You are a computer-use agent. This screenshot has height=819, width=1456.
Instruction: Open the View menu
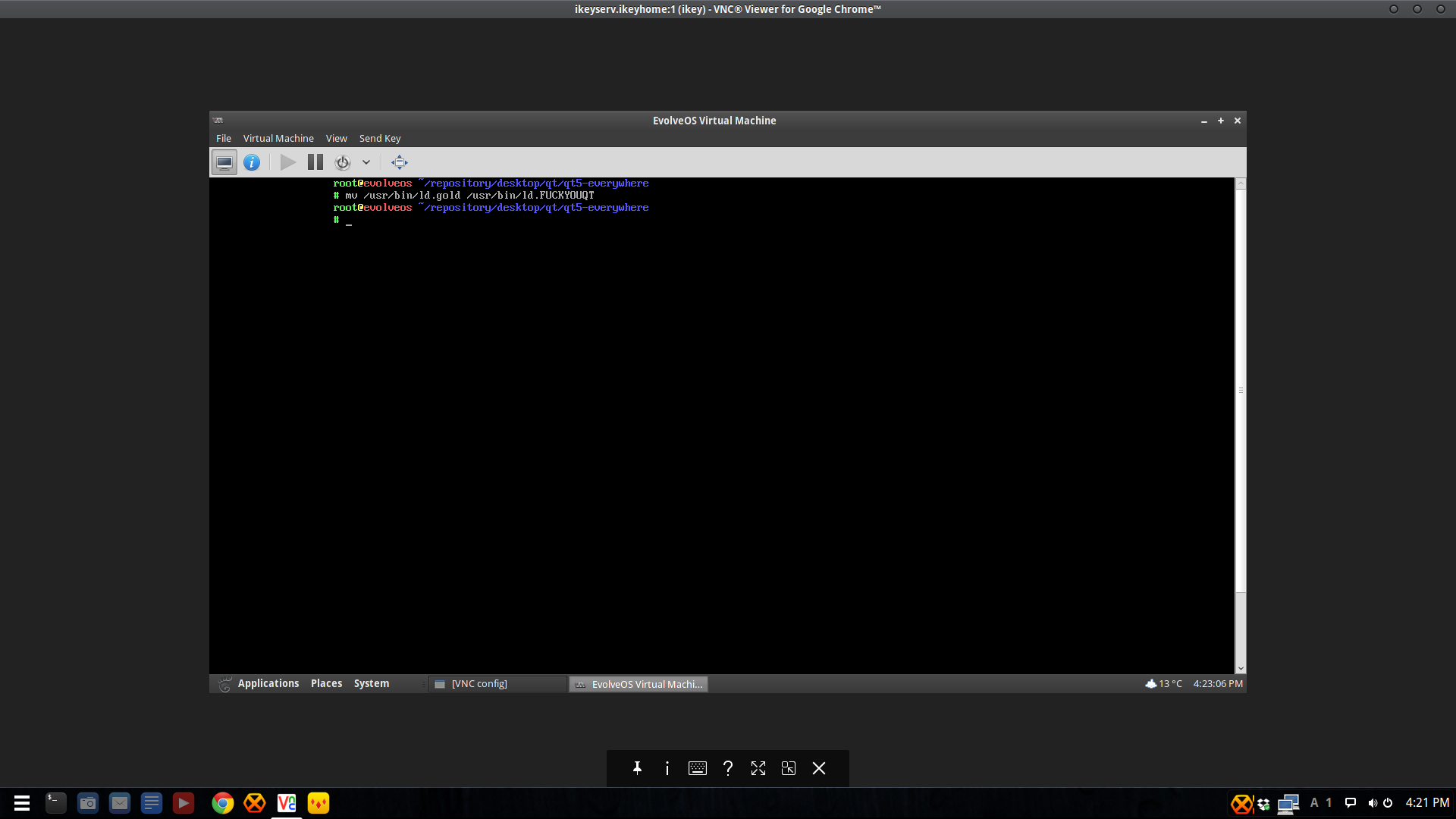pyautogui.click(x=337, y=138)
